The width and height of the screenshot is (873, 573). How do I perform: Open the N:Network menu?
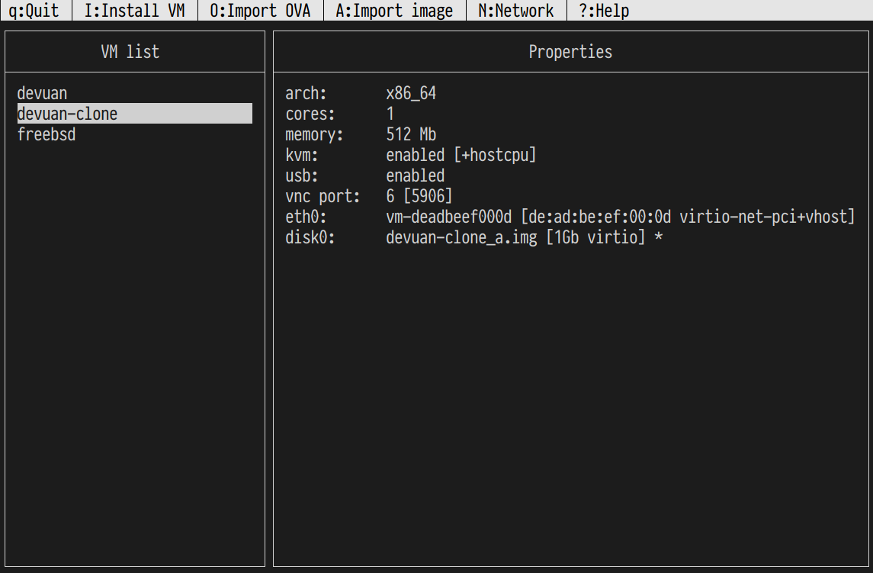coord(516,11)
